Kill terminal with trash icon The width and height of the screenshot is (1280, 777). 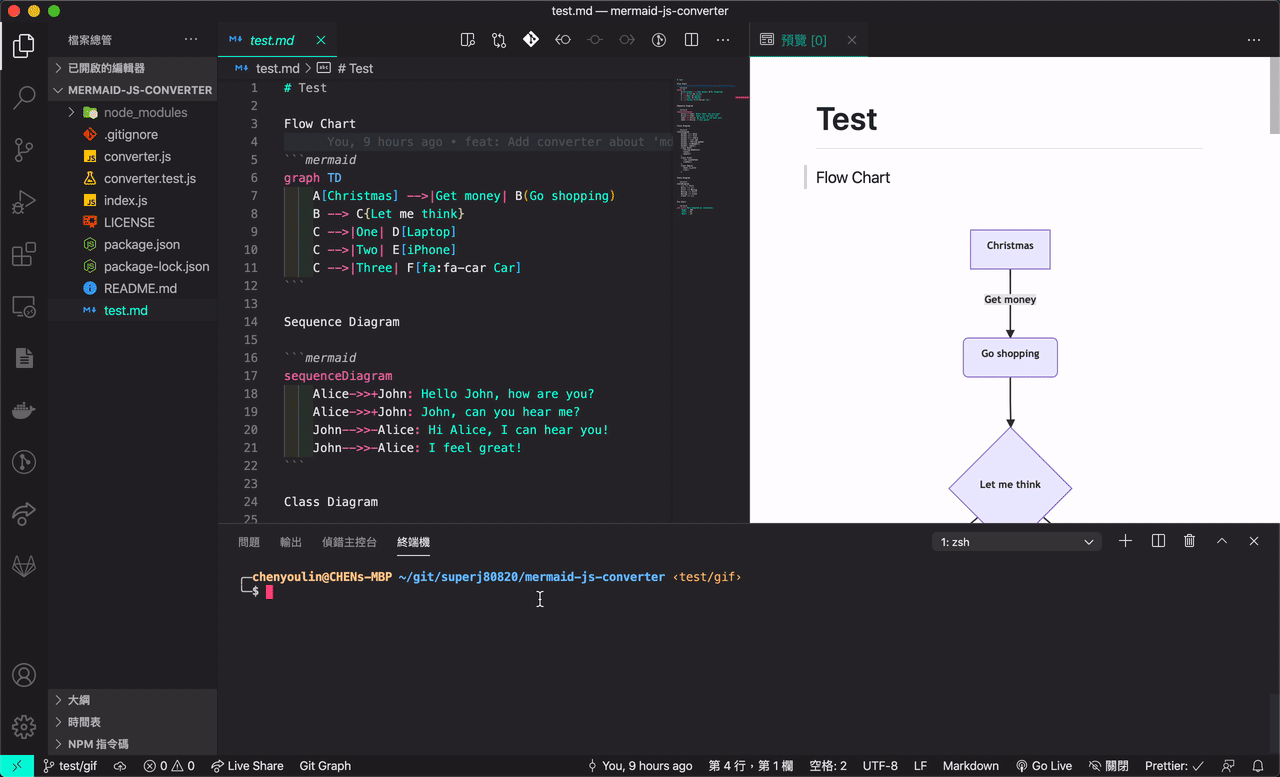pyautogui.click(x=1190, y=541)
